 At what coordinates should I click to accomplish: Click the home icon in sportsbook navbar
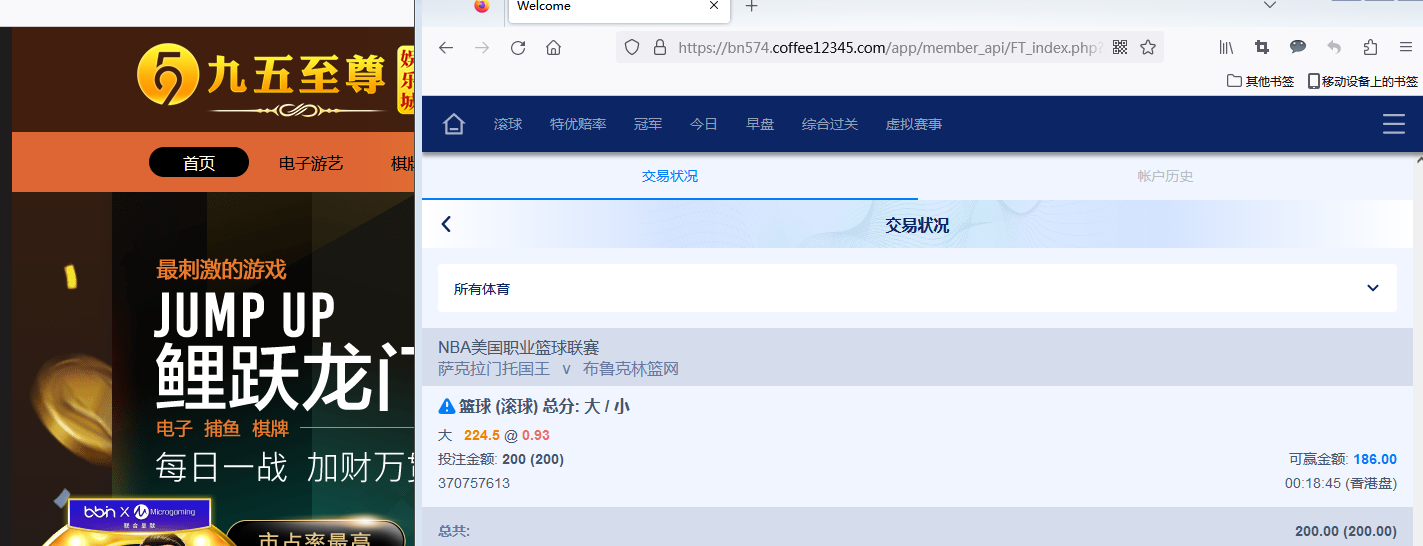[x=454, y=124]
